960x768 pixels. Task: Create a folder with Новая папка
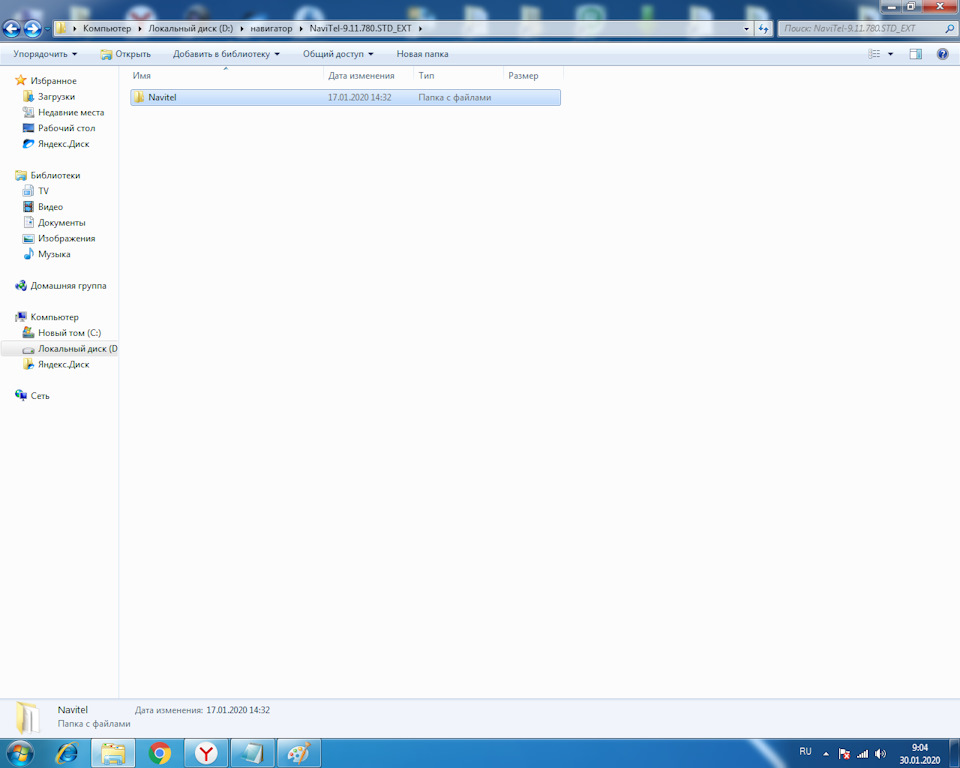(422, 54)
